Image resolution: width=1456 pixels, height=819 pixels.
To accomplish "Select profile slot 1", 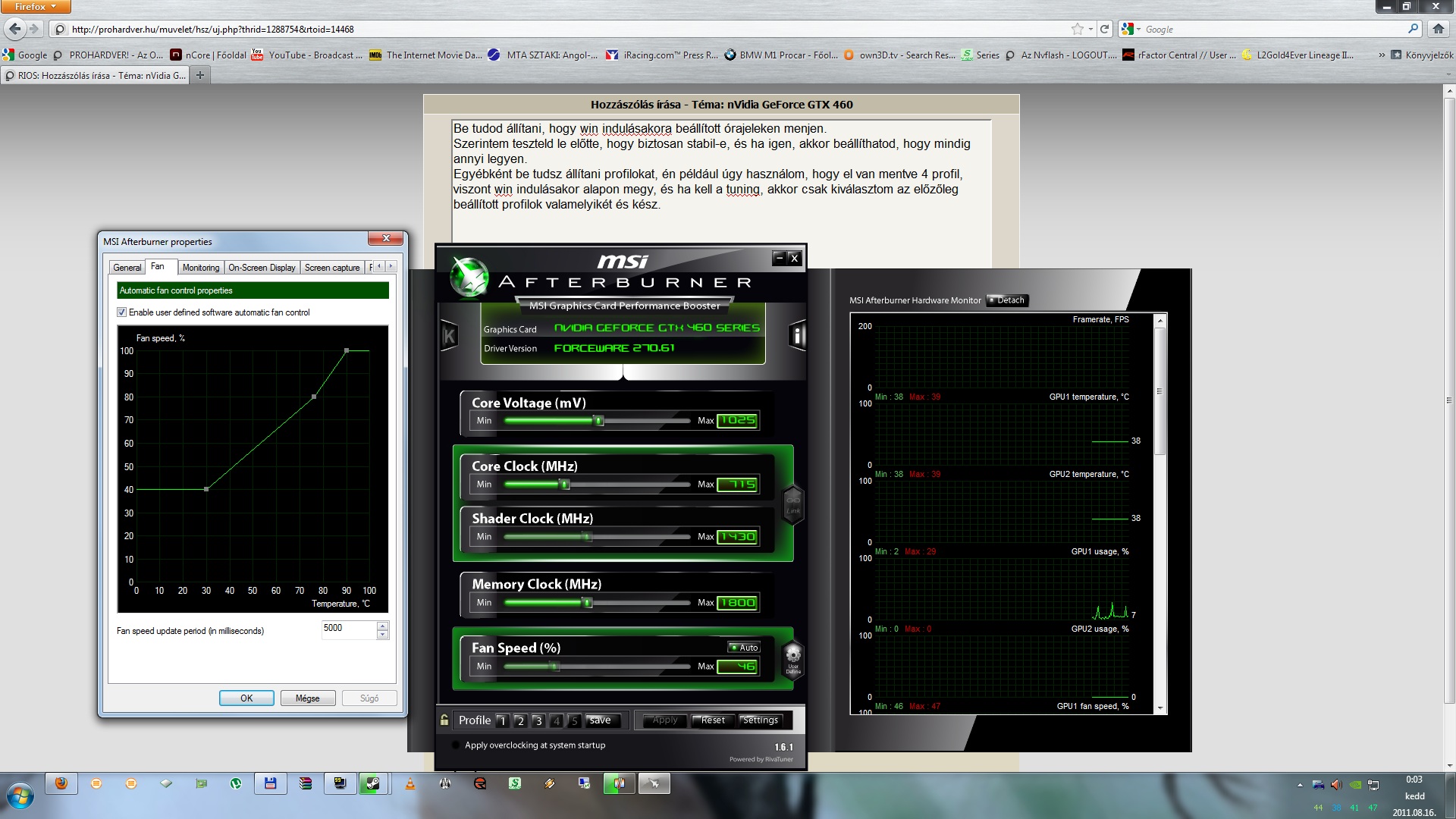I will 502,720.
